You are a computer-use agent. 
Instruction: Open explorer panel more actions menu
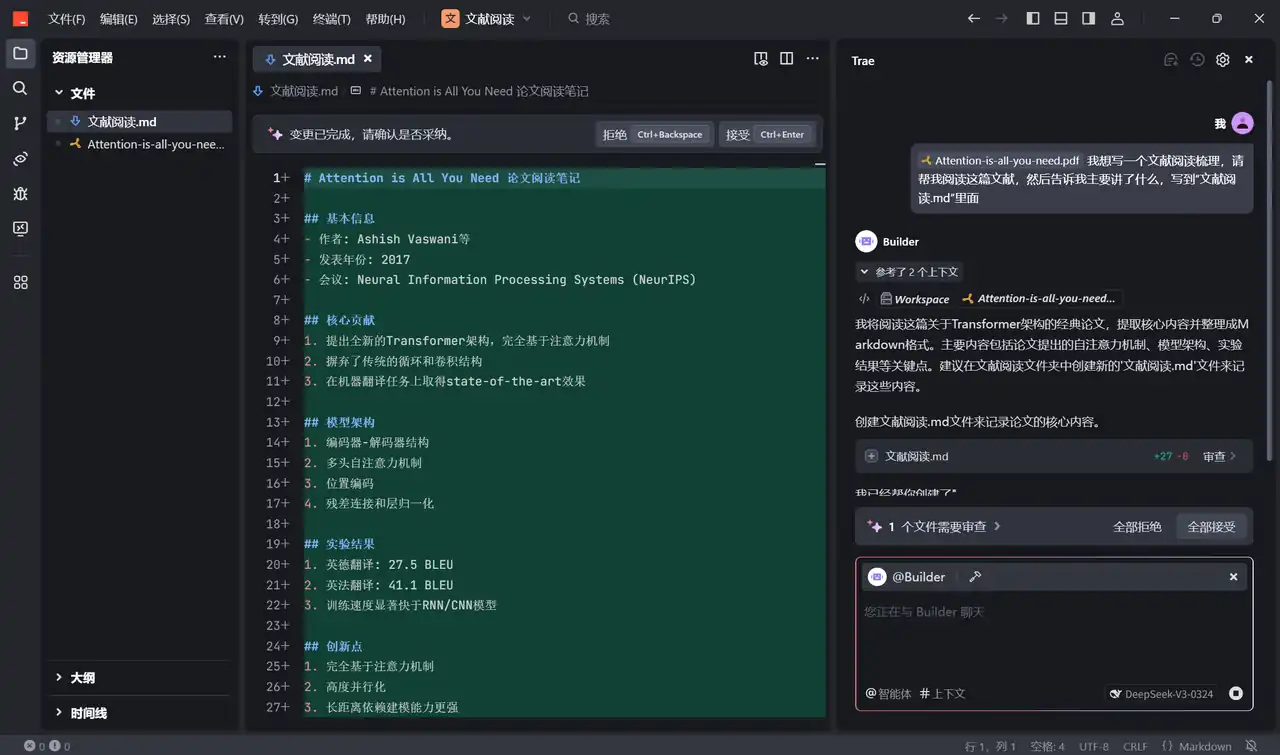coord(220,57)
